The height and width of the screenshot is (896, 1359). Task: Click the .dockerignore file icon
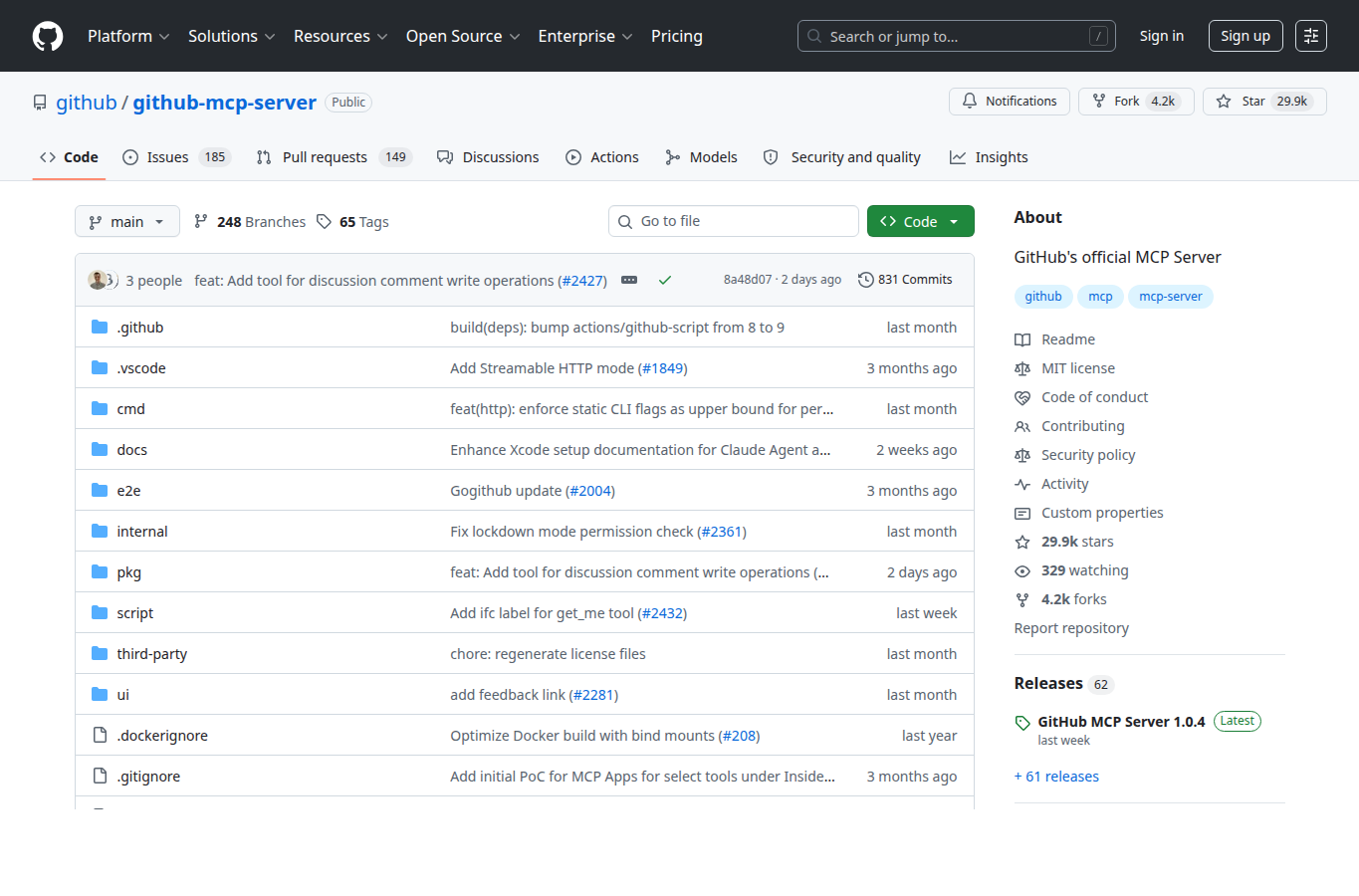(100, 735)
